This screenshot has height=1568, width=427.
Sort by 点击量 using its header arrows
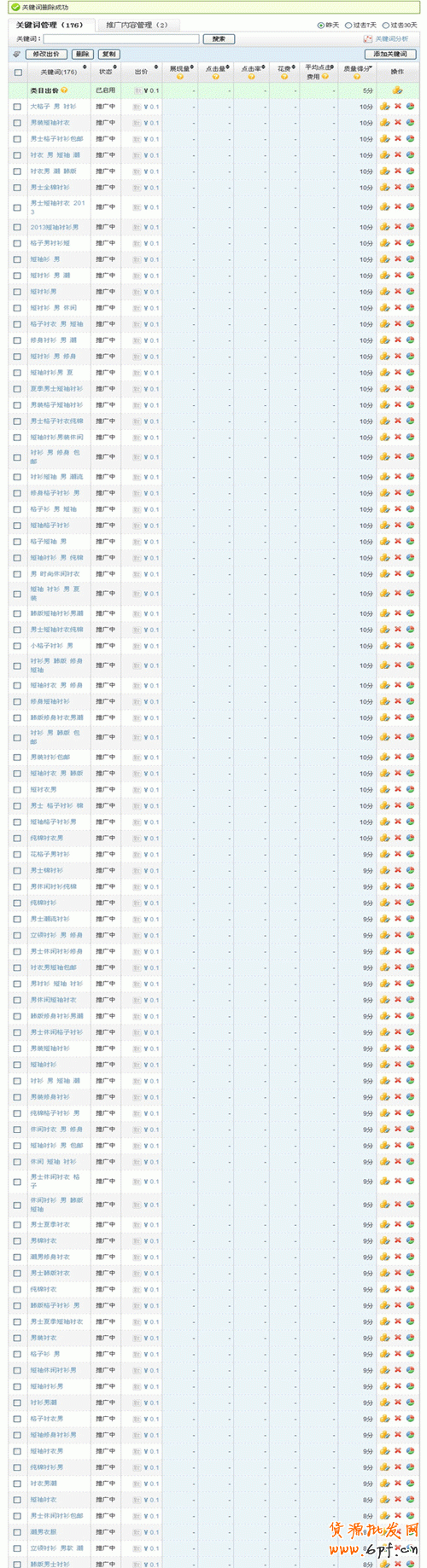click(228, 67)
